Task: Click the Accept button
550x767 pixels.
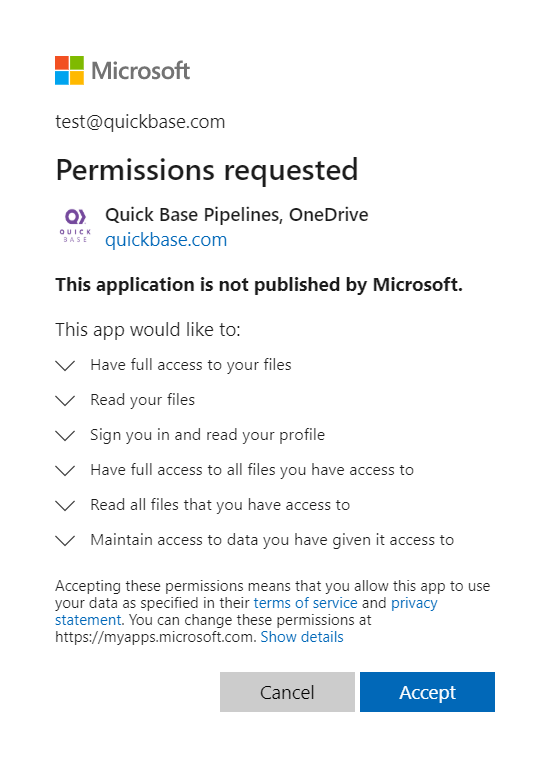Action: tap(427, 692)
